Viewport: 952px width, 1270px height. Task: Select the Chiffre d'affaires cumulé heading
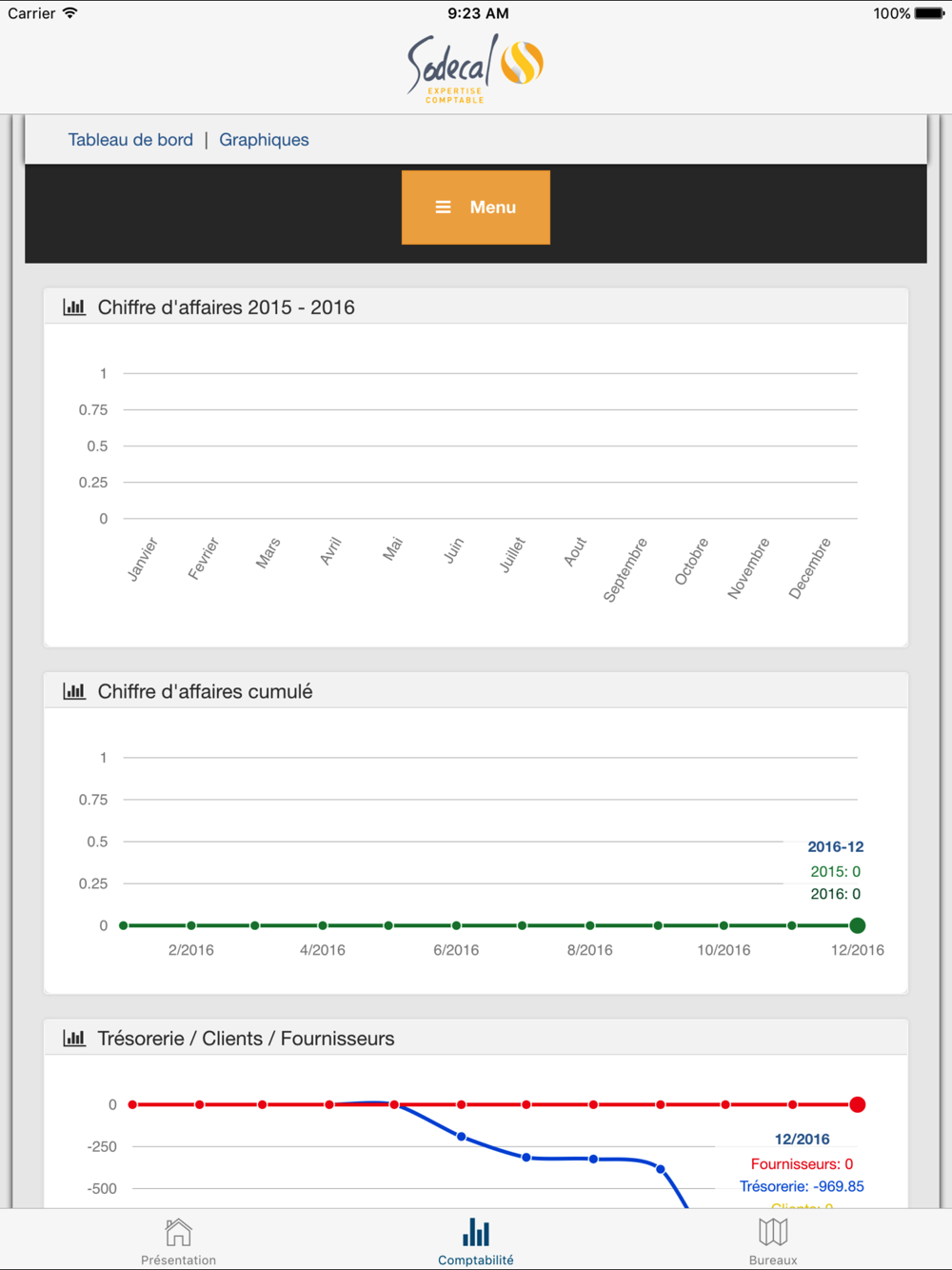click(206, 692)
